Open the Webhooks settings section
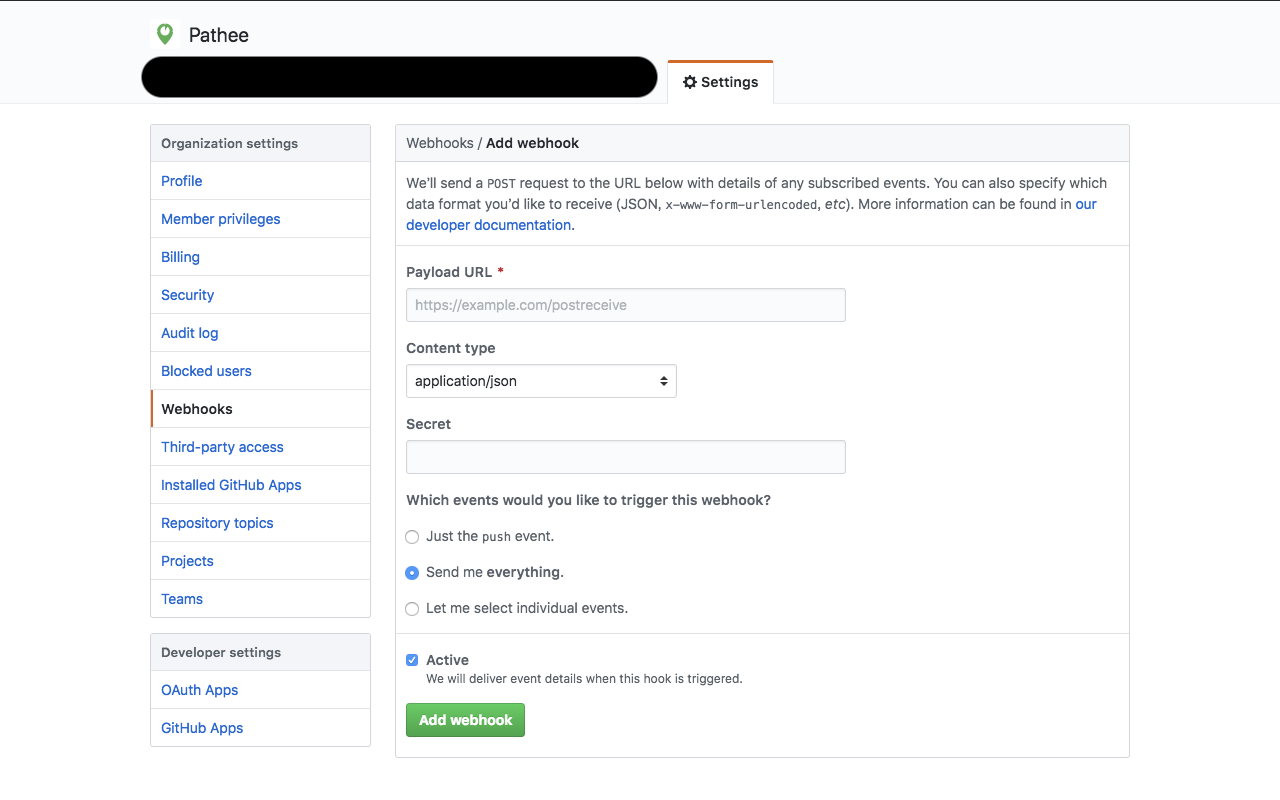The width and height of the screenshot is (1280, 800). click(x=196, y=408)
